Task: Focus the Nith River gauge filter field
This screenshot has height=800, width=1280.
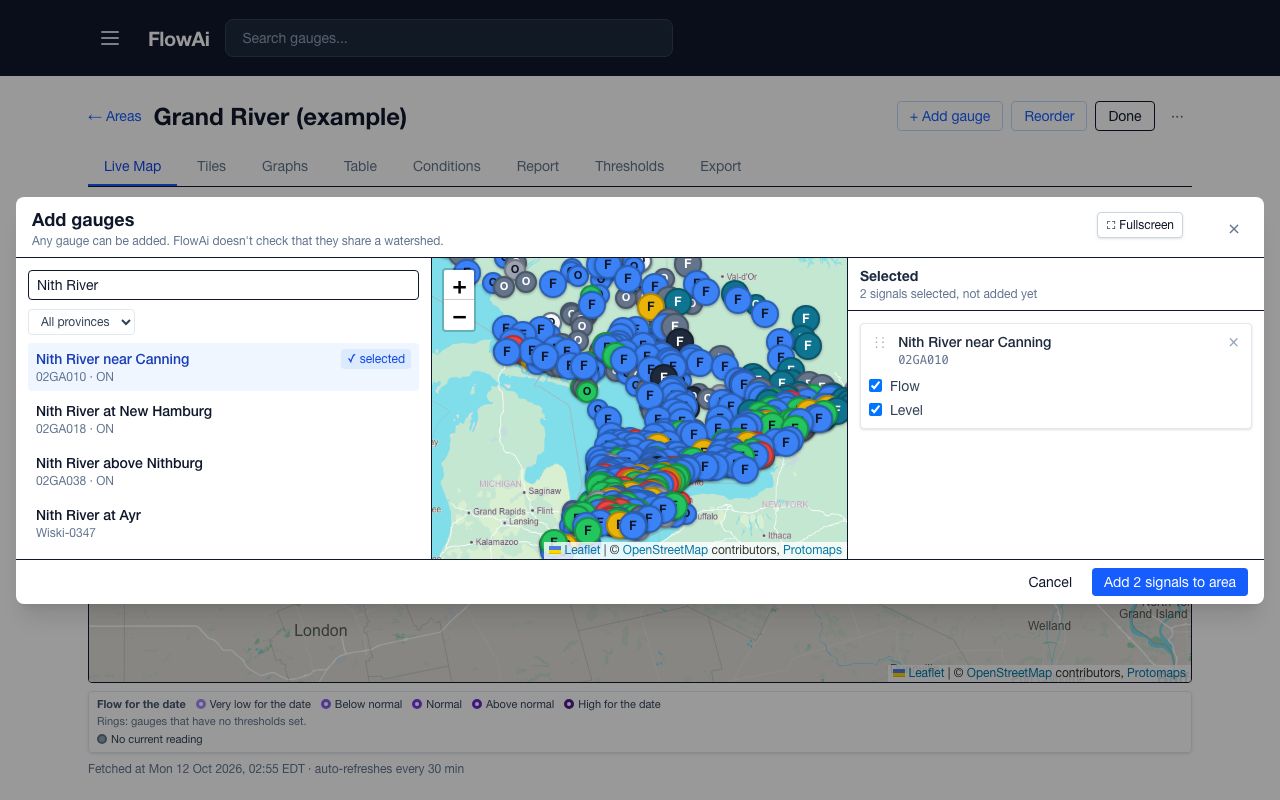Action: tap(223, 285)
